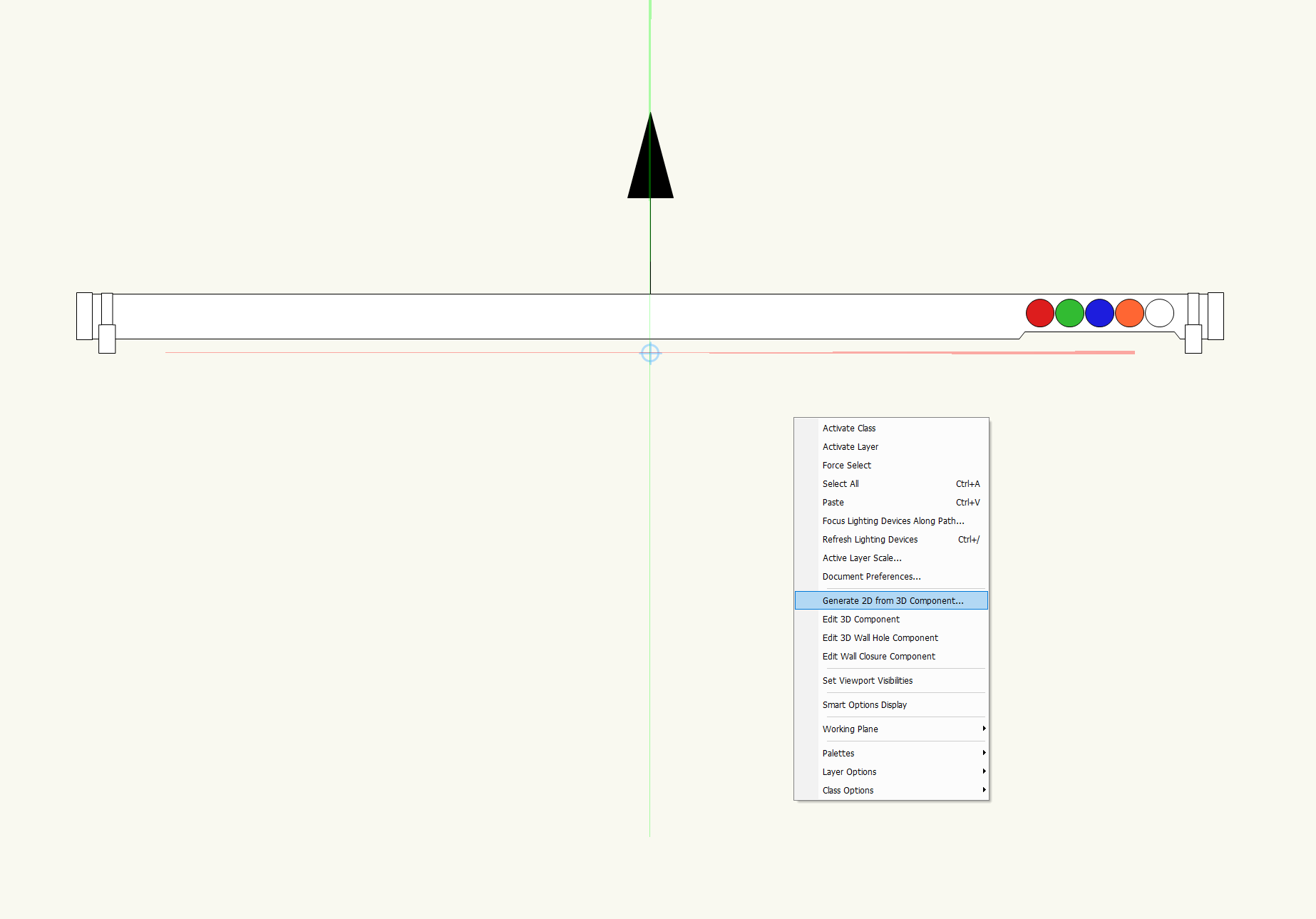This screenshot has height=919, width=1316.
Task: Click the red color circle
Action: 1039,313
